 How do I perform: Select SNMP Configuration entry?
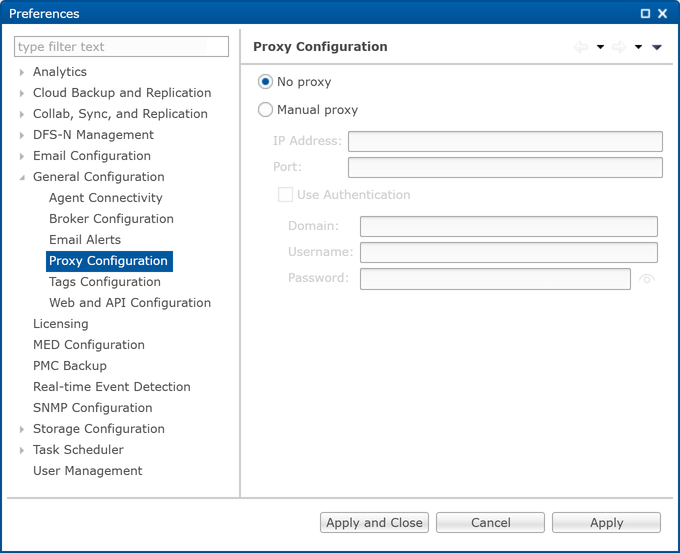coord(93,408)
